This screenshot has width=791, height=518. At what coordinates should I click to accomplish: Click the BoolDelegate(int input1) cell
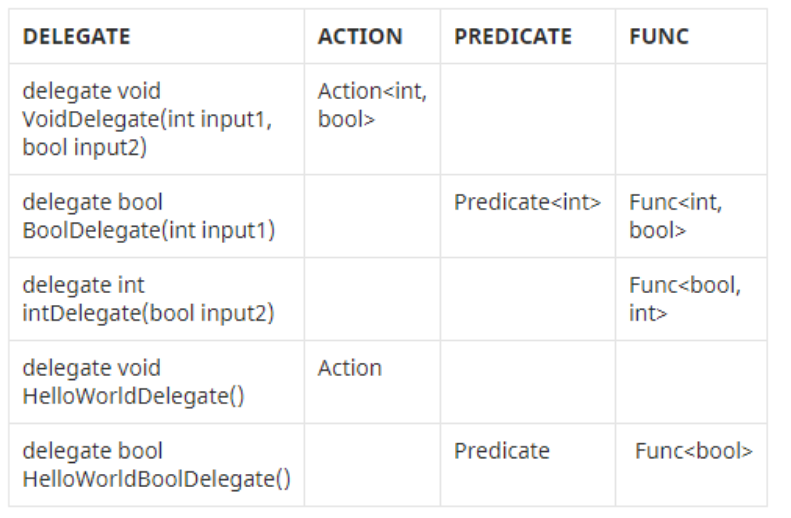click(156, 216)
